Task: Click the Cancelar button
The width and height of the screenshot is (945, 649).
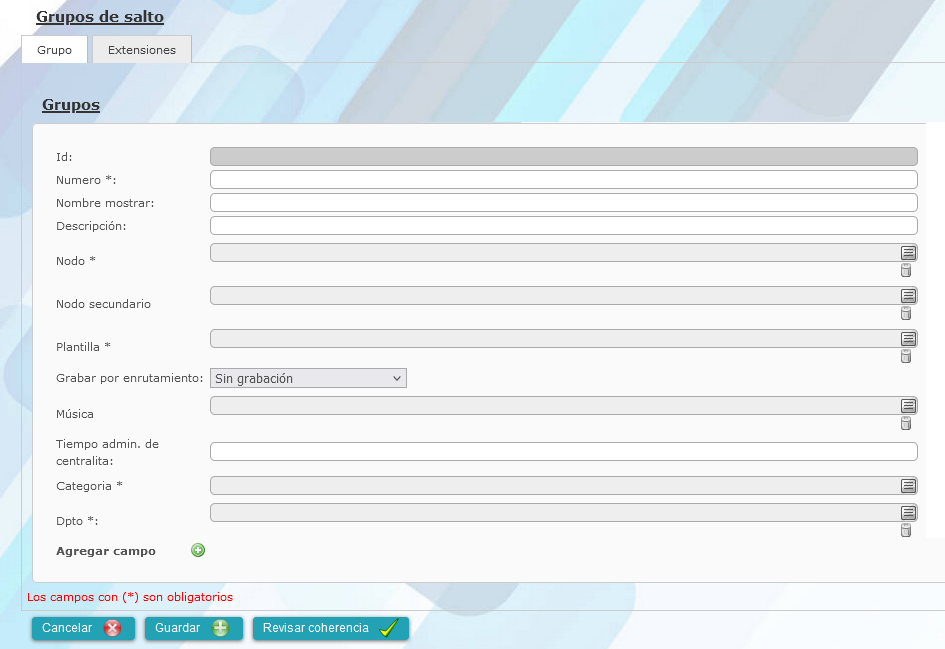Action: click(x=83, y=628)
